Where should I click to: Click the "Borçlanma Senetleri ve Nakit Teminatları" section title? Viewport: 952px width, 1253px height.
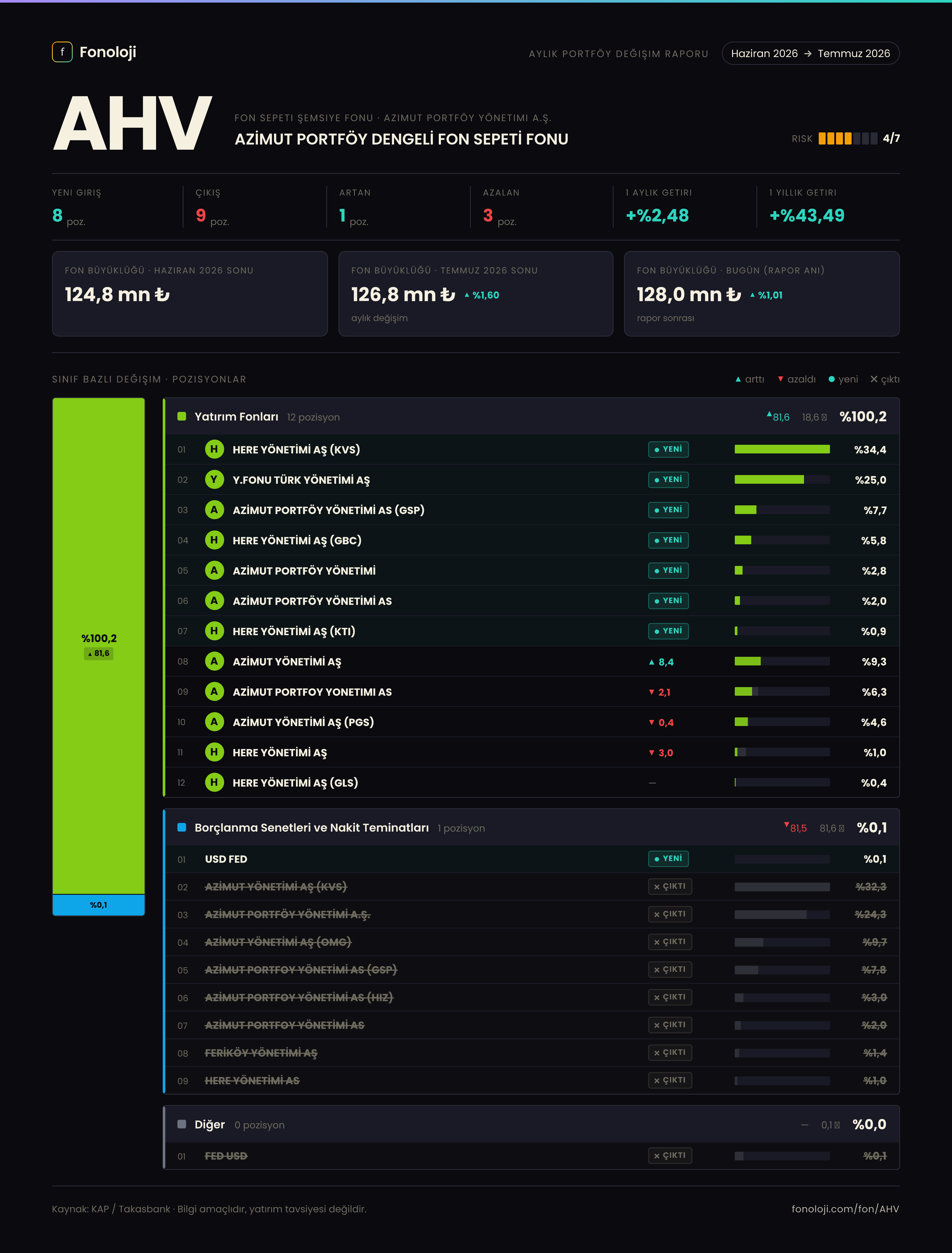312,828
